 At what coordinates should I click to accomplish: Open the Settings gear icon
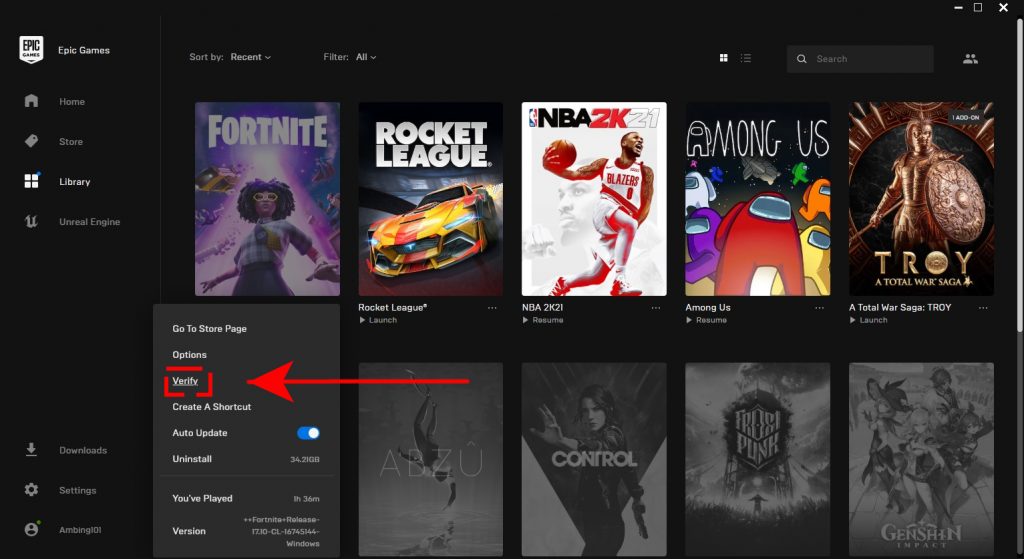(31, 490)
